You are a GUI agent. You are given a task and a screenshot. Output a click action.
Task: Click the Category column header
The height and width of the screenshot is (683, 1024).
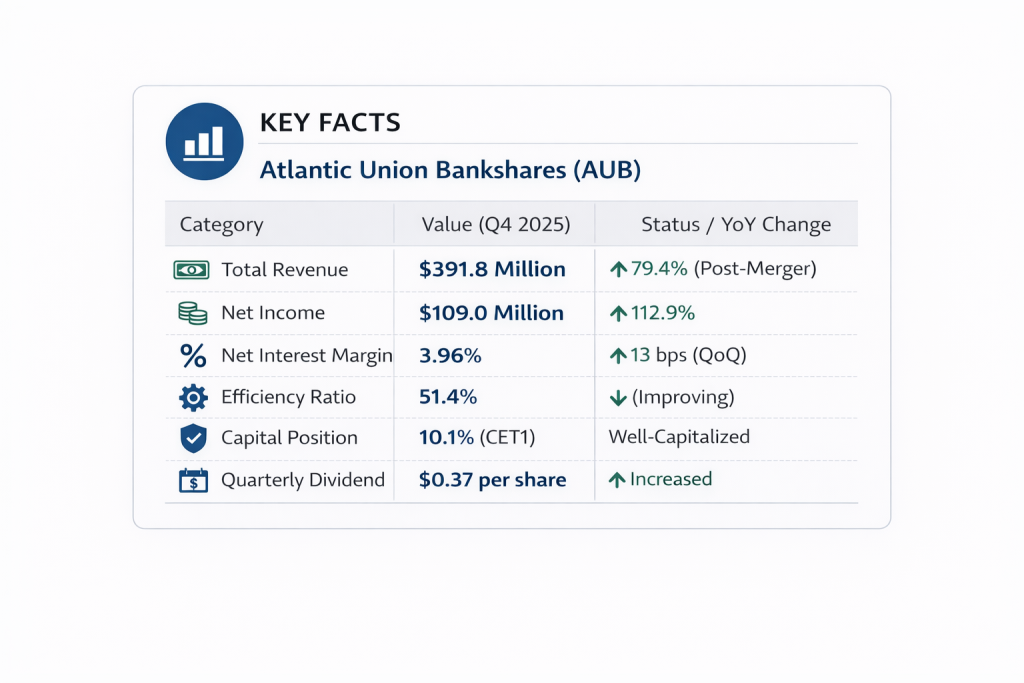point(221,224)
